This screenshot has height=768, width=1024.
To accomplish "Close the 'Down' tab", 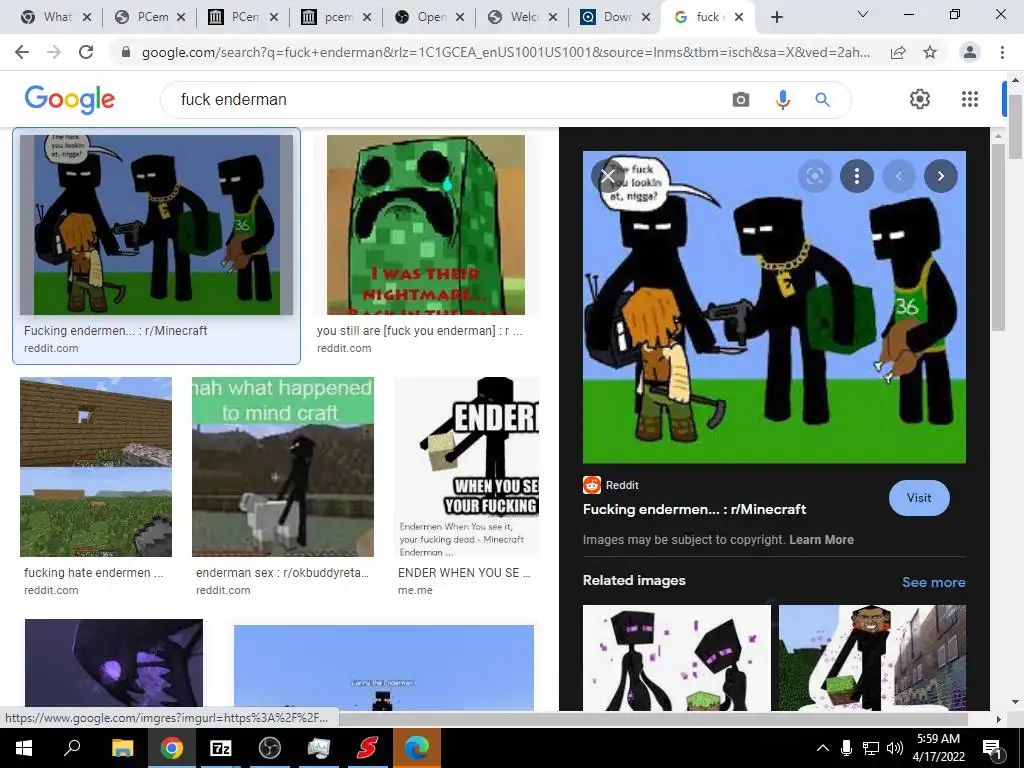I will click(x=646, y=17).
